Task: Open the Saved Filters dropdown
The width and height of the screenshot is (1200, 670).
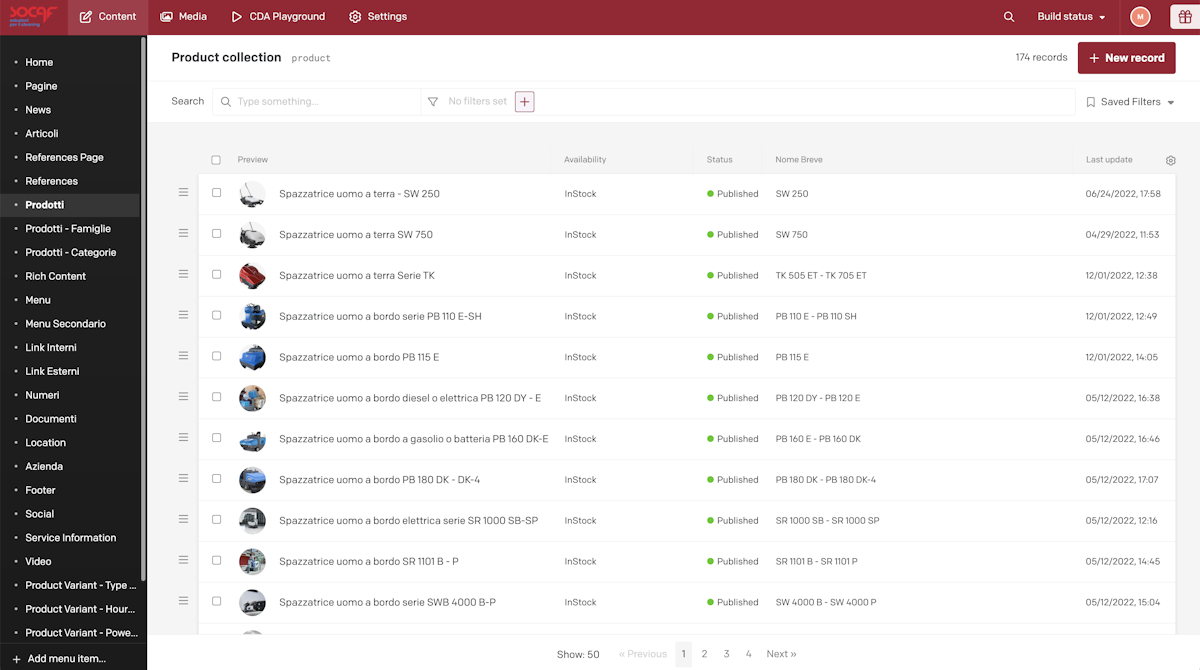Action: (x=1130, y=102)
